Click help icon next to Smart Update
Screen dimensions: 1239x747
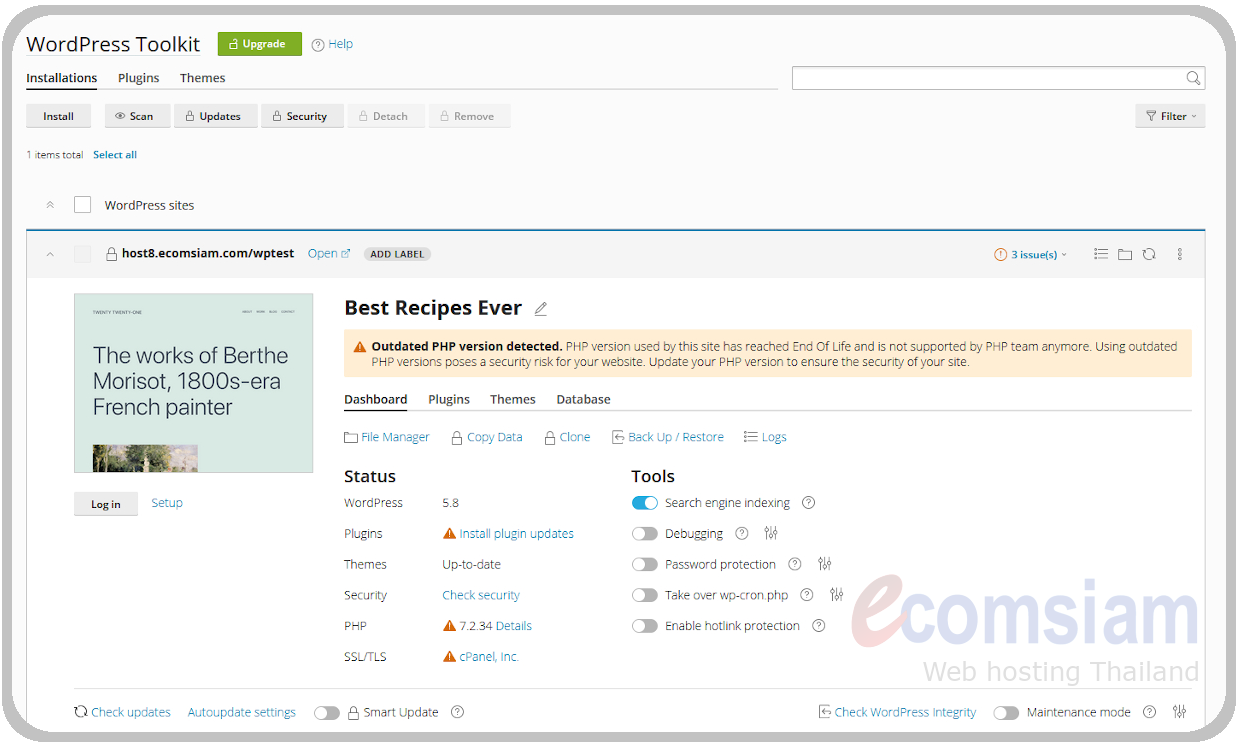457,712
